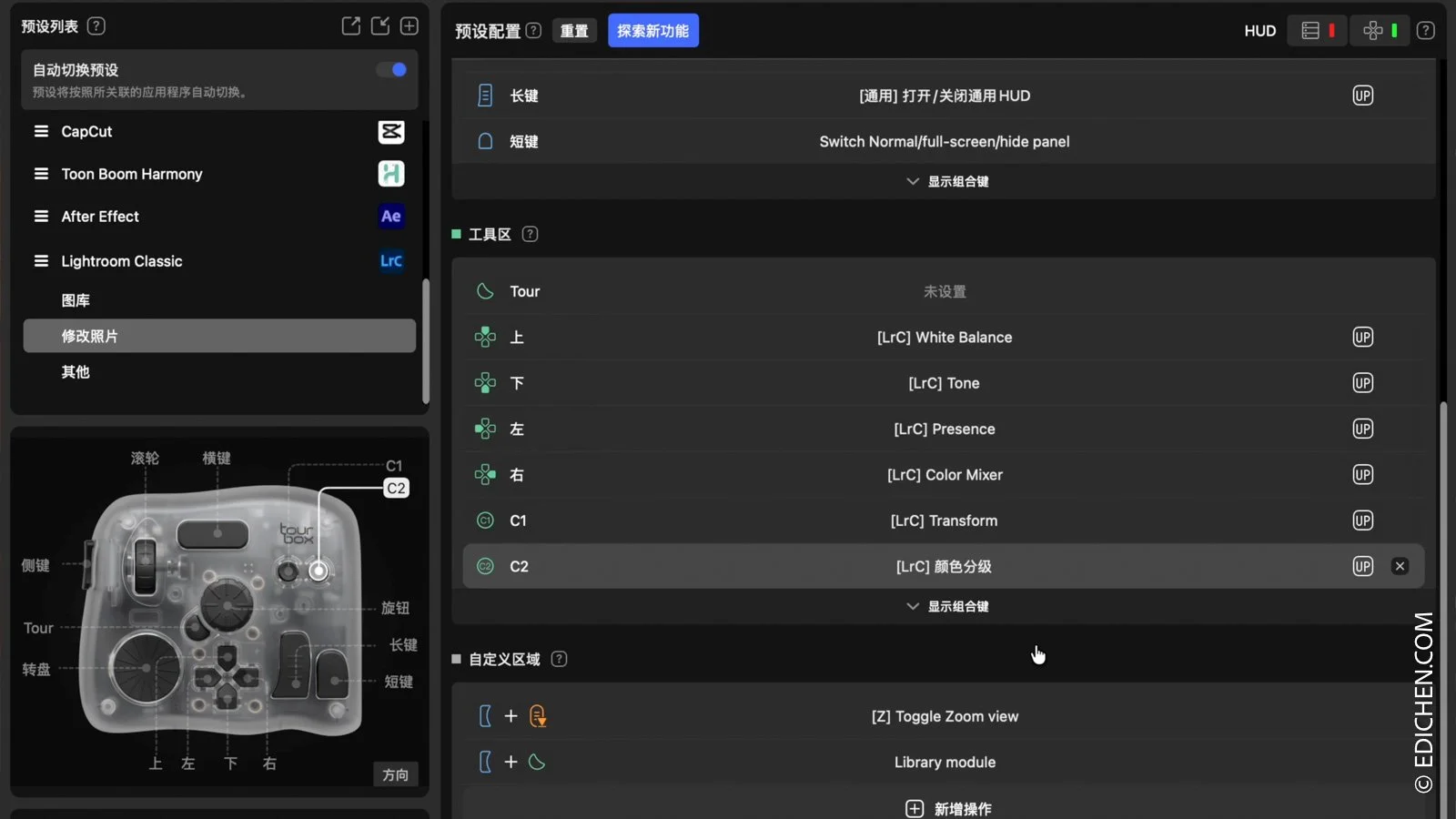This screenshot has width=1456, height=819.
Task: Edit the [LrC] Presence assignment
Action: [x=944, y=430]
